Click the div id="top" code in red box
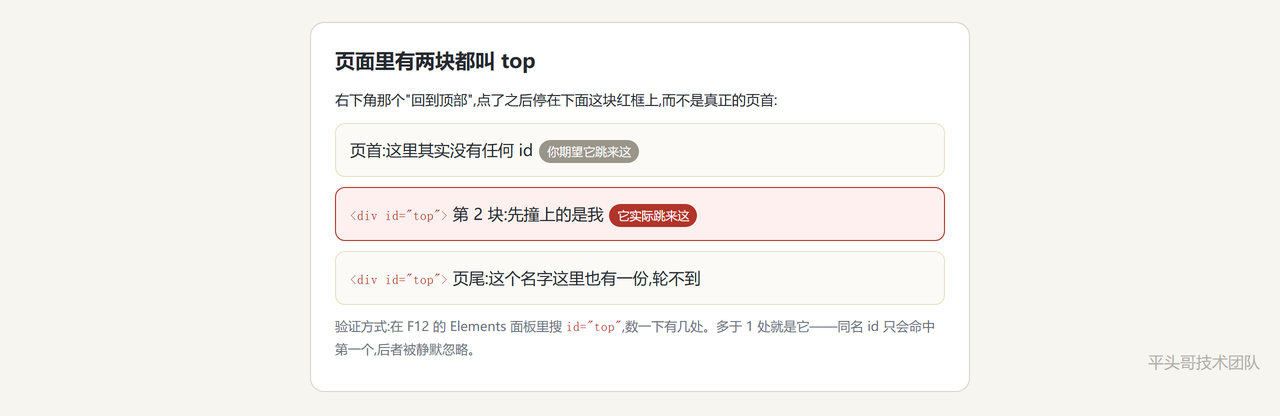1280x416 pixels. coord(399,216)
